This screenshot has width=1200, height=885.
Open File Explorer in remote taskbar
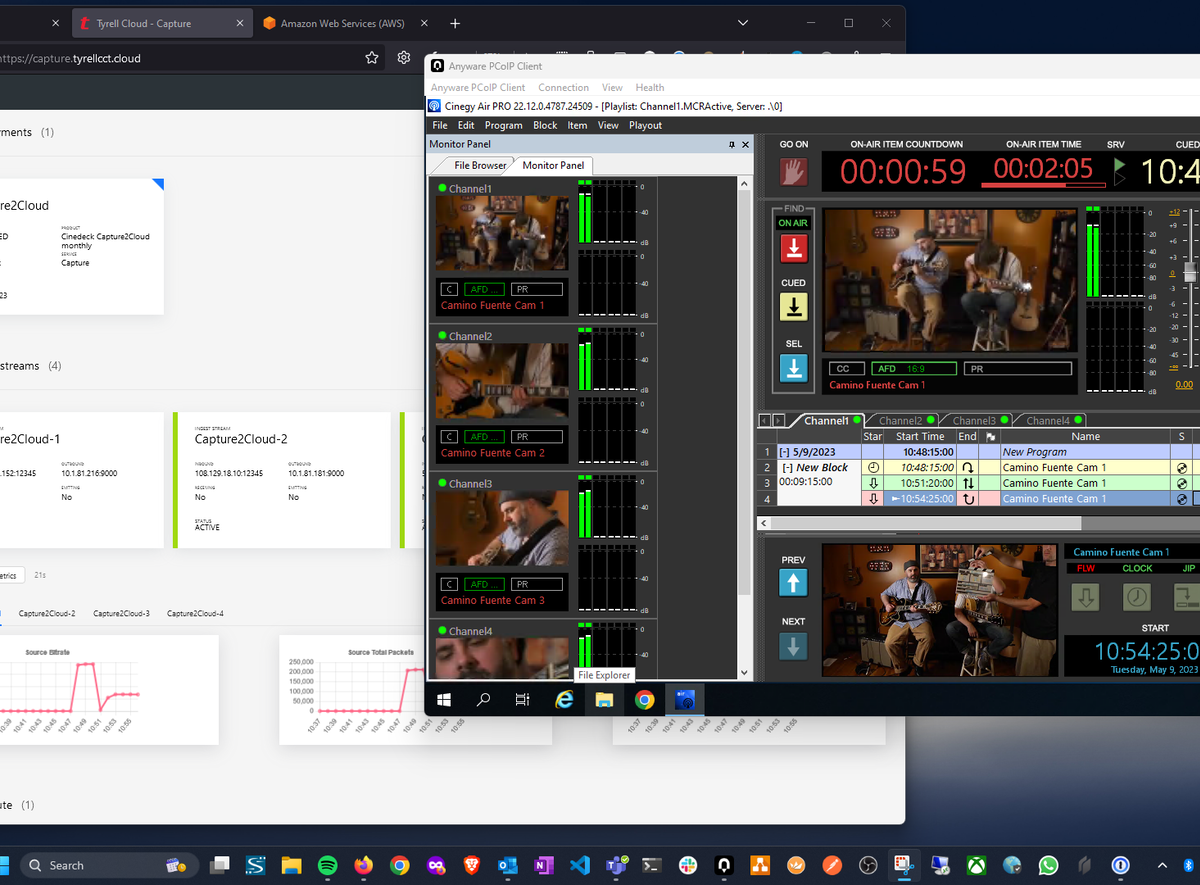click(604, 700)
